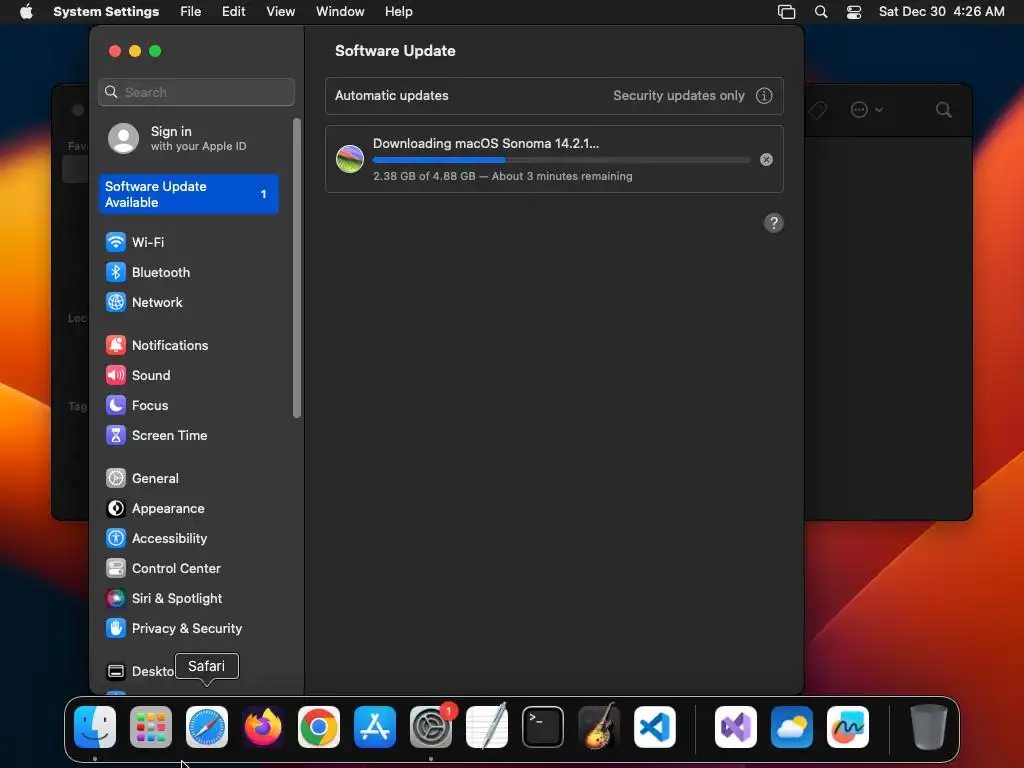Open Control Center from menu bar
Image resolution: width=1024 pixels, height=768 pixels.
(854, 12)
